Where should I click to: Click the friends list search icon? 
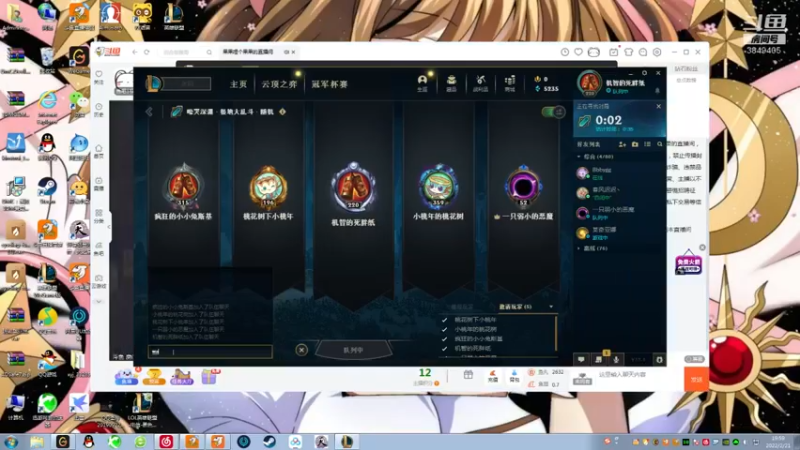tap(660, 144)
